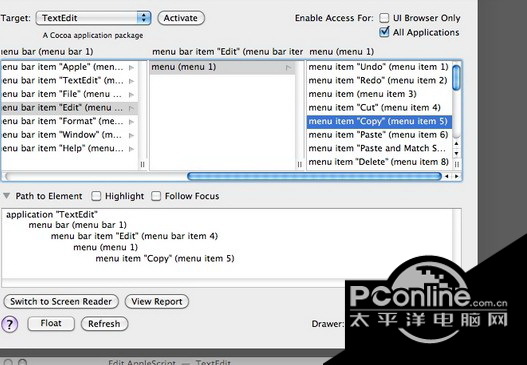527x365 pixels.
Task: Click the left arrow of the horizontal browser scrollbar
Action: 447,176
